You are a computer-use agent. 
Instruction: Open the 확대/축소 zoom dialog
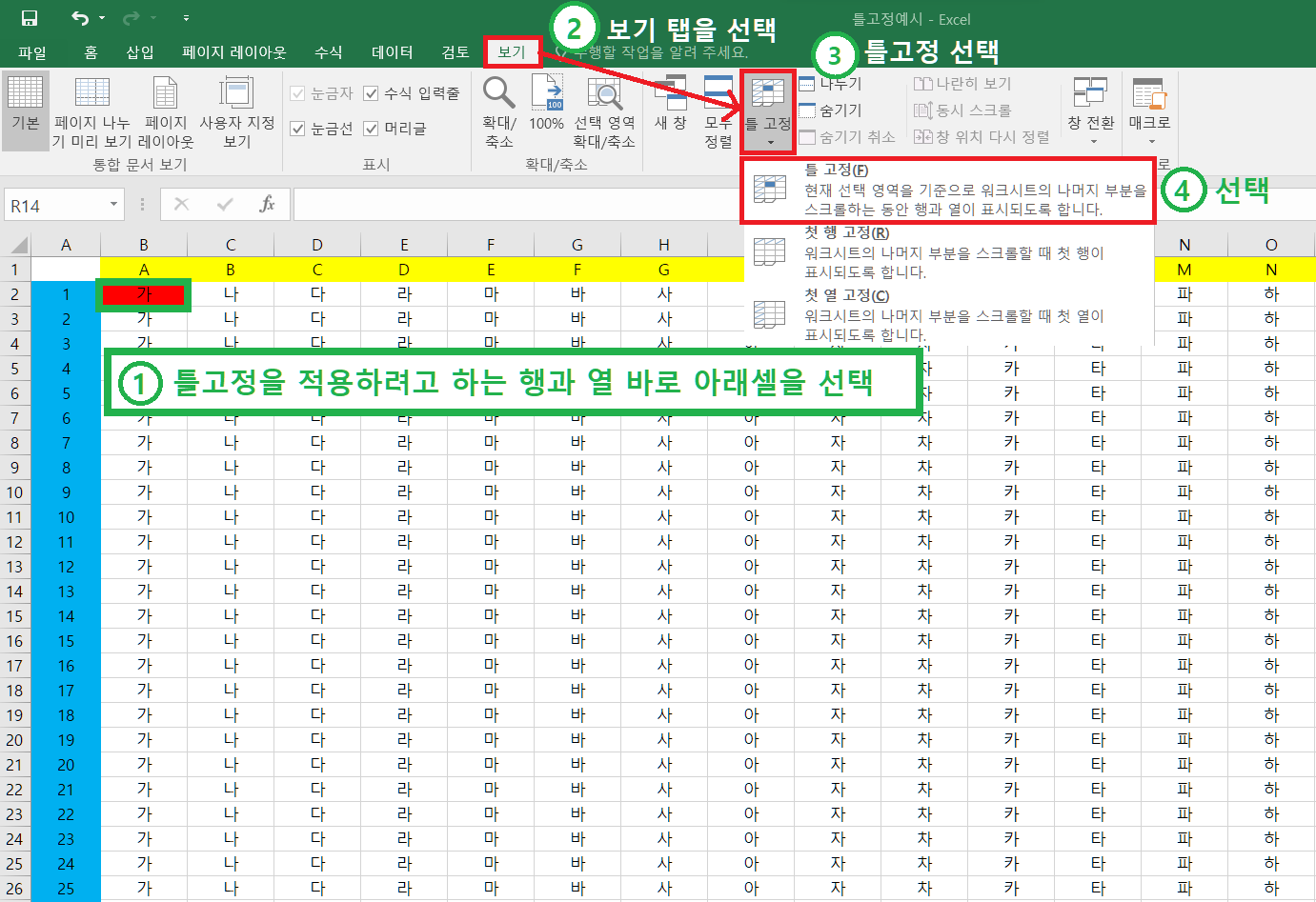[x=496, y=108]
